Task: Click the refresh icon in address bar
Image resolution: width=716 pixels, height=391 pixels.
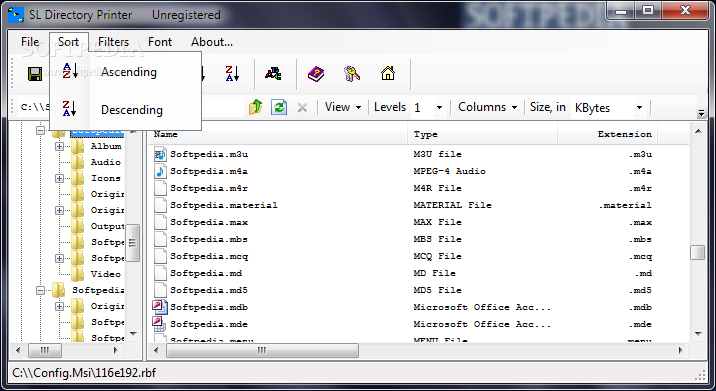Action: coord(279,107)
